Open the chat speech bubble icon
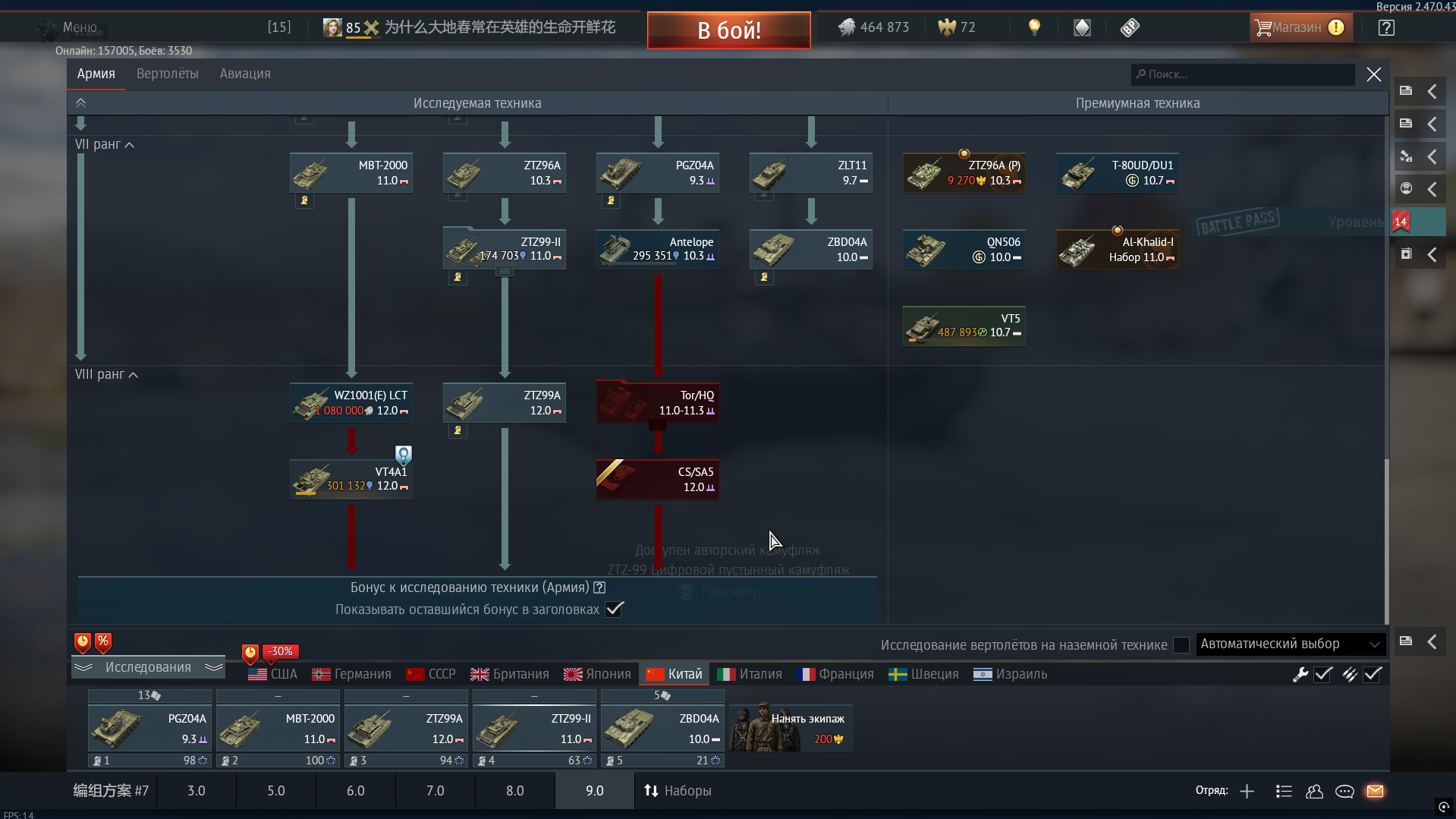Screen dimensions: 1456x819 tap(1344, 791)
